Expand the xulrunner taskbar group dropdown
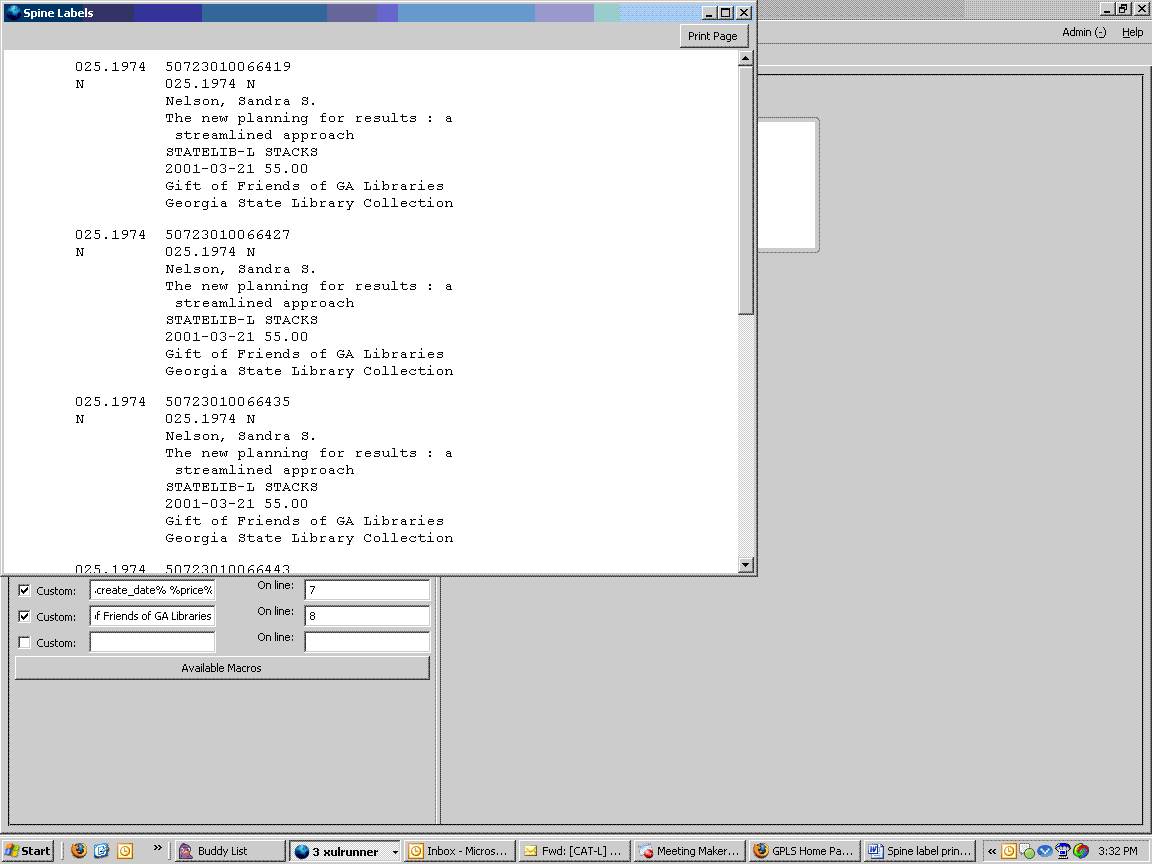The height and width of the screenshot is (864, 1152). [395, 852]
